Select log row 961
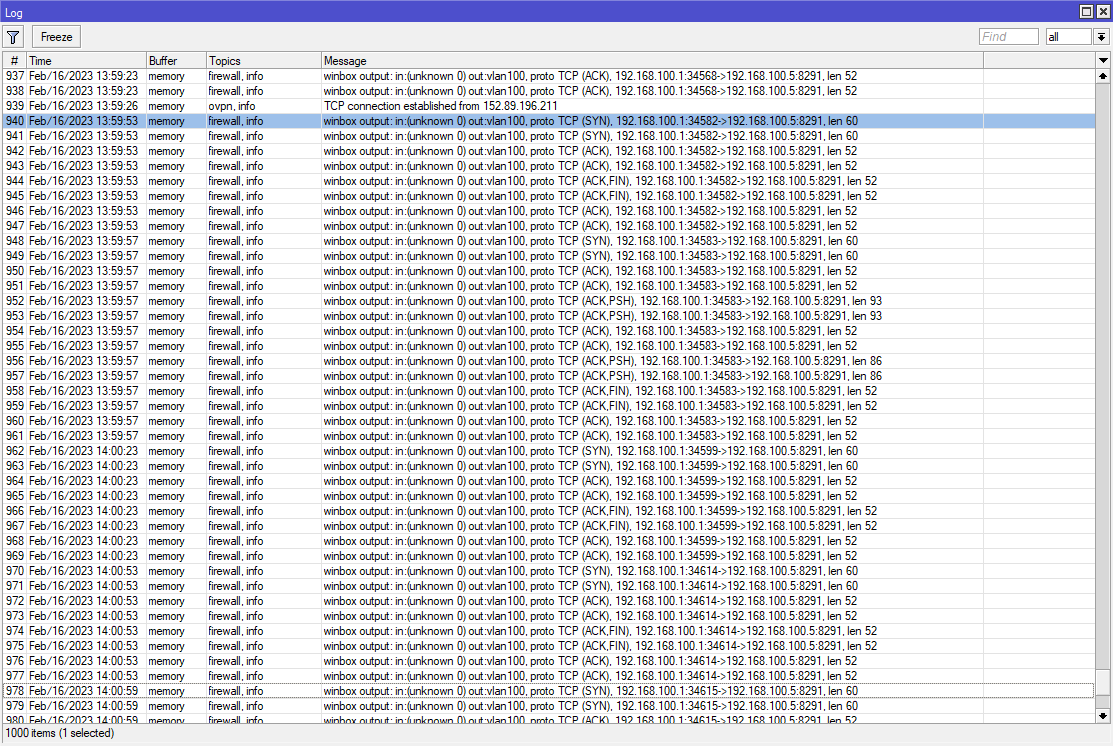The image size is (1113, 746). (x=549, y=436)
